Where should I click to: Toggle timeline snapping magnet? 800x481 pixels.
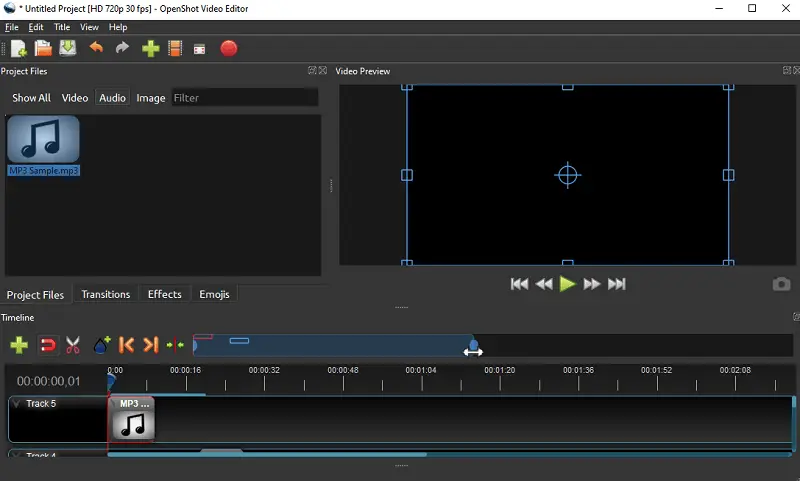pyautogui.click(x=48, y=345)
